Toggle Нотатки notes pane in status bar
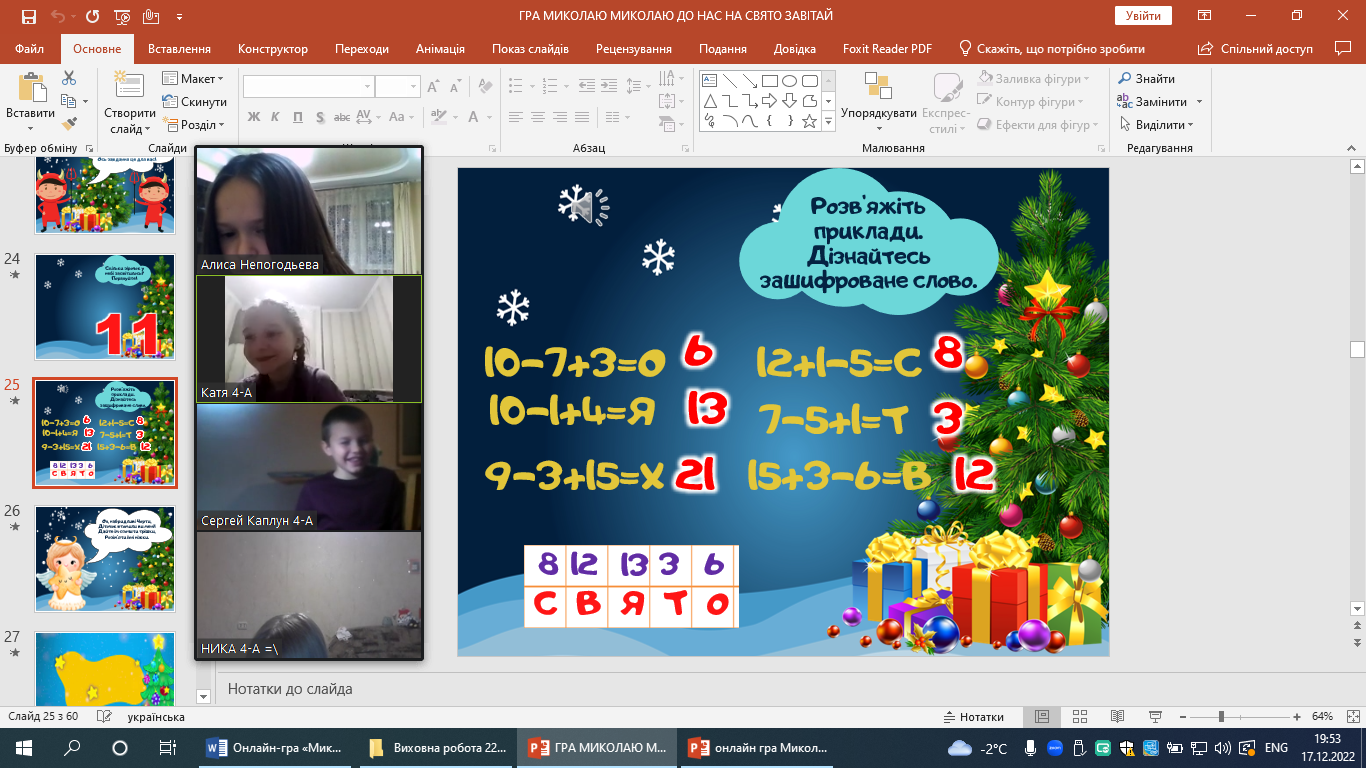The width and height of the screenshot is (1366, 768). click(973, 717)
